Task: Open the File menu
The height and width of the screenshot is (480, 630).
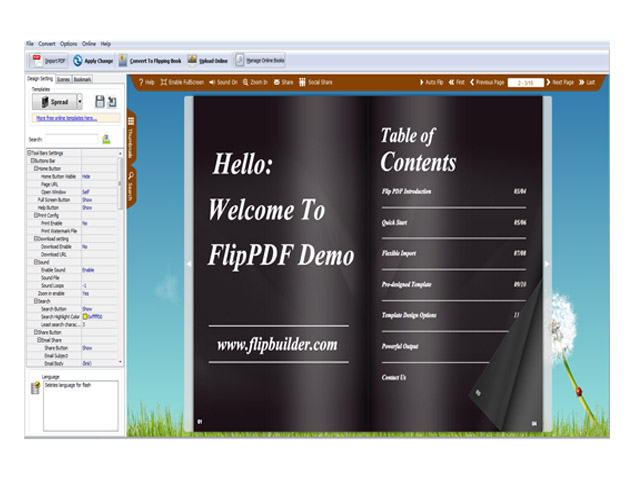Action: pyautogui.click(x=30, y=44)
